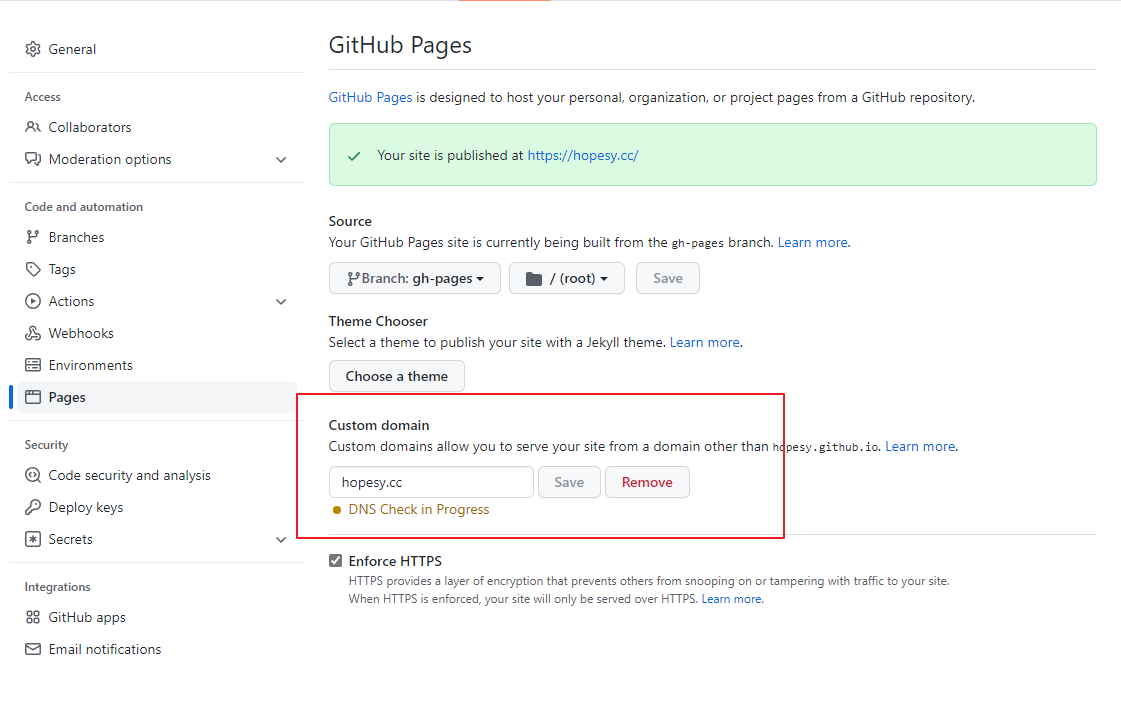1121x701 pixels.
Task: Click the Code security shield icon
Action: click(x=33, y=475)
